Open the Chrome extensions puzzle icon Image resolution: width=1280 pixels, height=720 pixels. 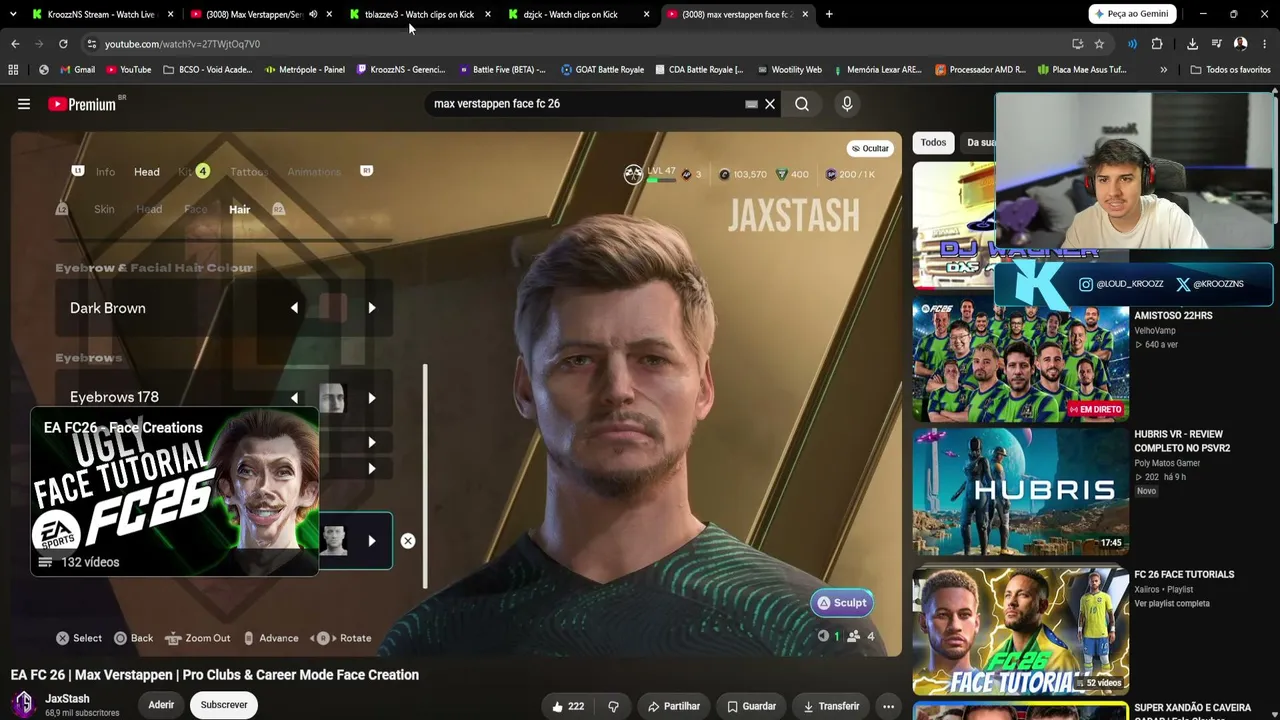(1157, 44)
